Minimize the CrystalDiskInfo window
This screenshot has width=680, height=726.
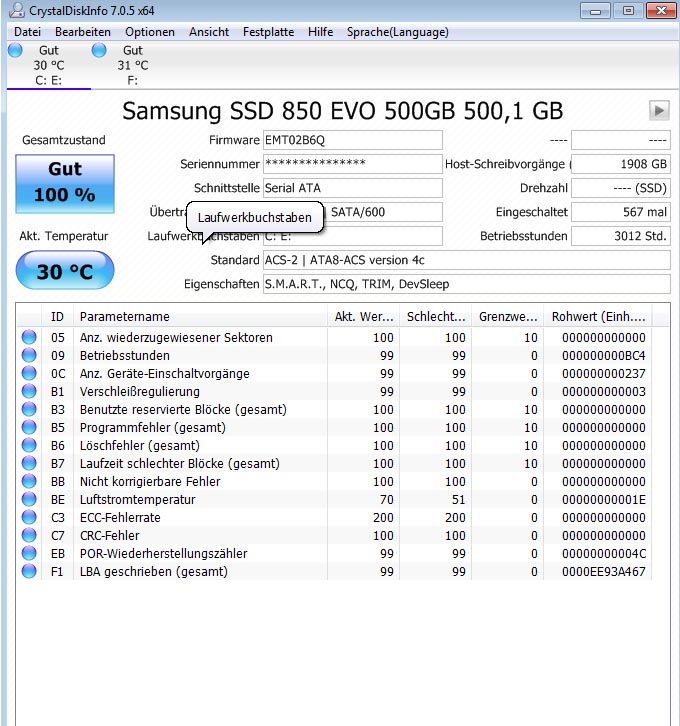tap(595, 11)
